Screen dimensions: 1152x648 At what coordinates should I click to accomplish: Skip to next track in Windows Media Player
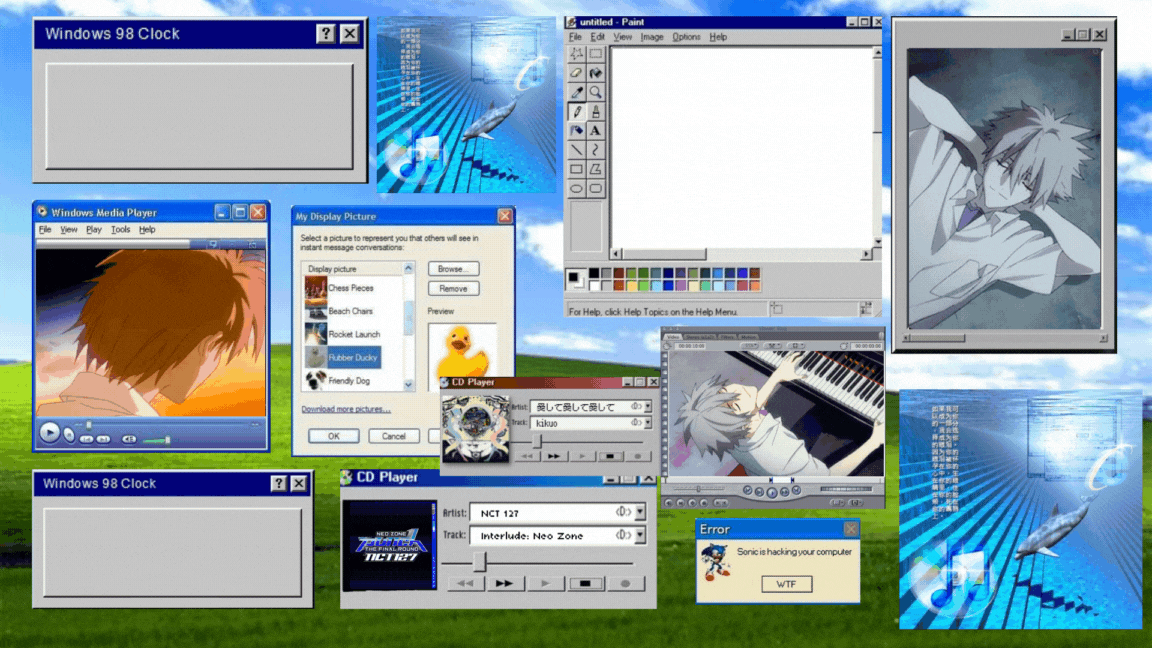coord(104,439)
